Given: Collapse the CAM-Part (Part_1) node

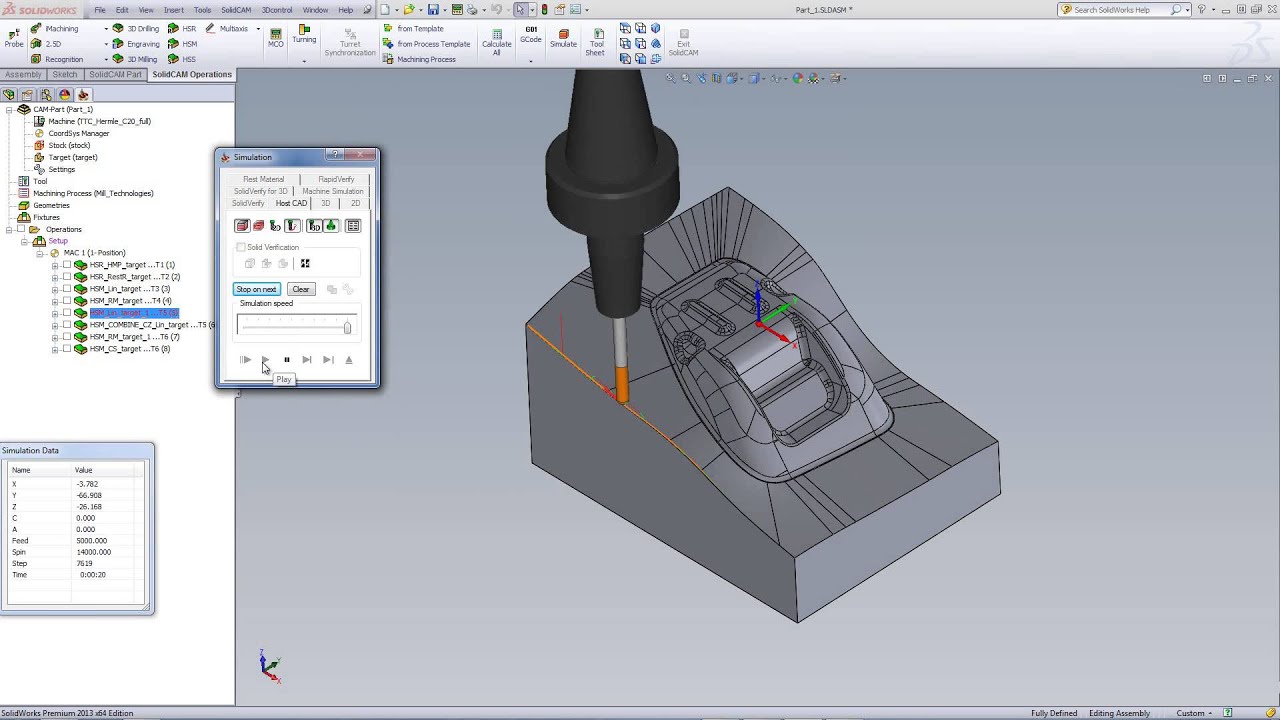Looking at the screenshot, I should (9, 109).
